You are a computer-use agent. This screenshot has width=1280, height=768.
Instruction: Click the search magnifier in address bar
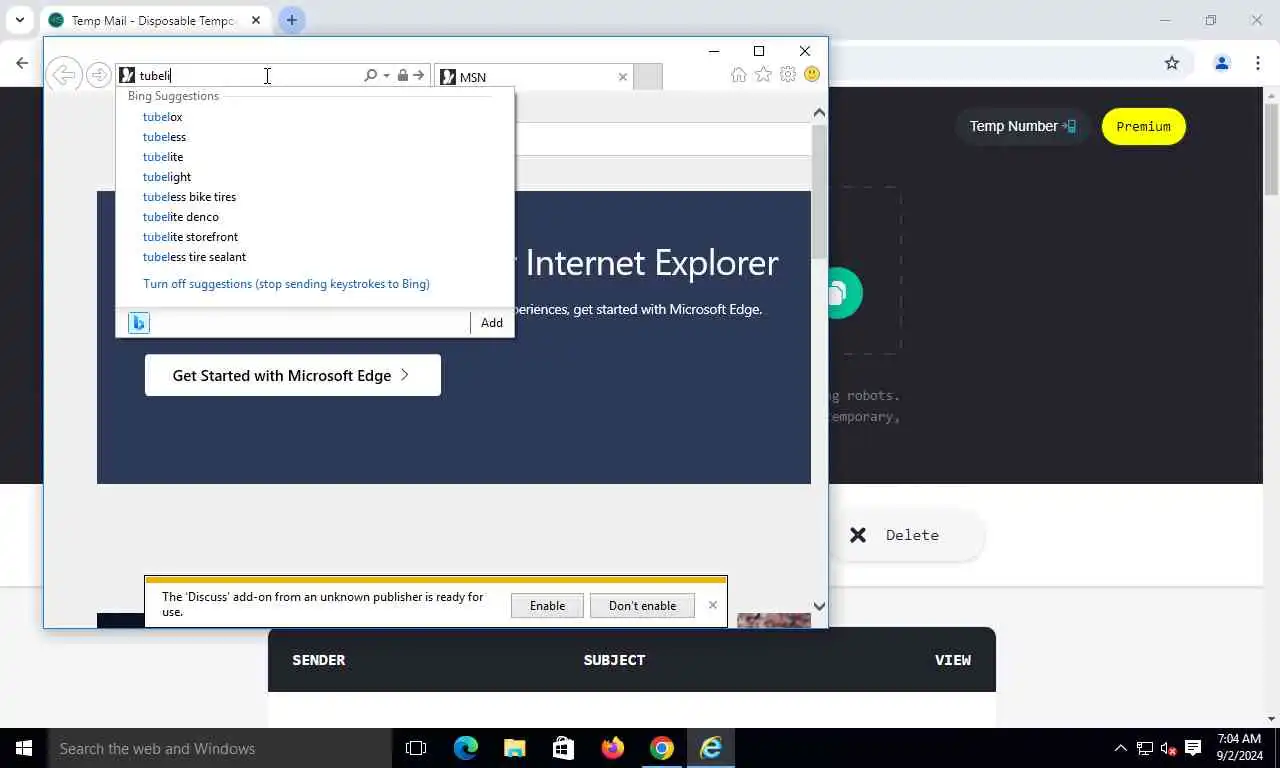[x=370, y=75]
